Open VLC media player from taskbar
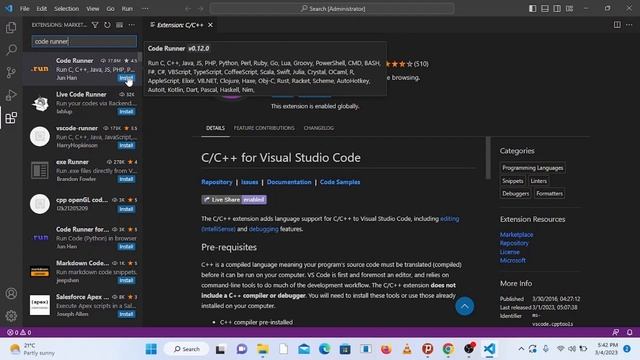Screen dimensions: 640x360 point(407,349)
